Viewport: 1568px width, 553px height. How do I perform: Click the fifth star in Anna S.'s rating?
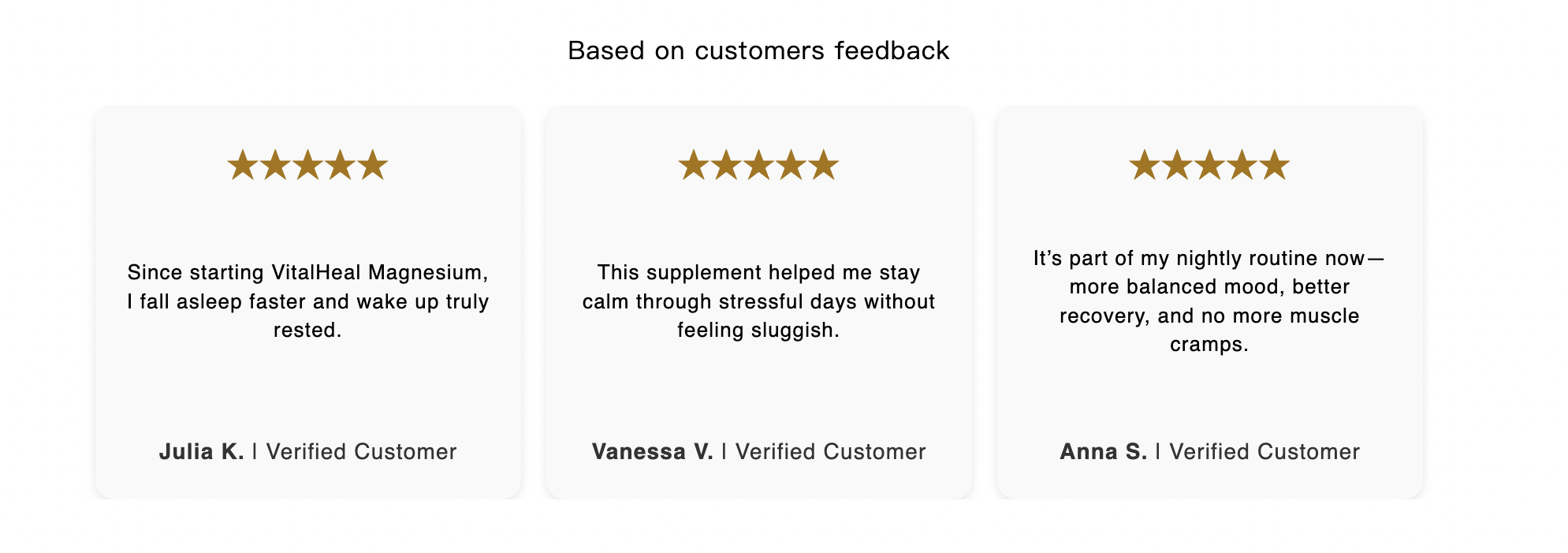coord(1275,166)
